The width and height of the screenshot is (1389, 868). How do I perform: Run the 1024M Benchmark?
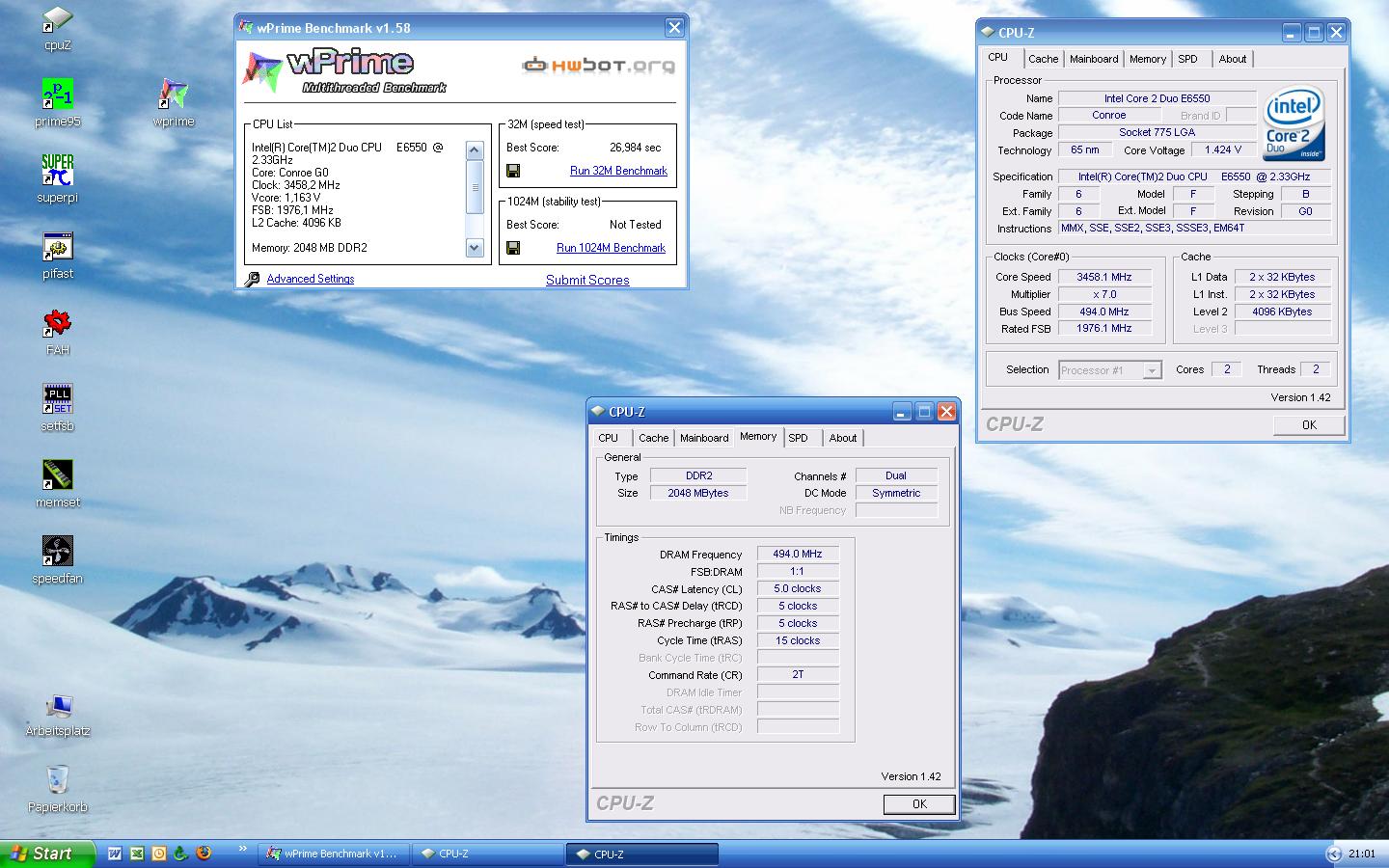pos(611,248)
